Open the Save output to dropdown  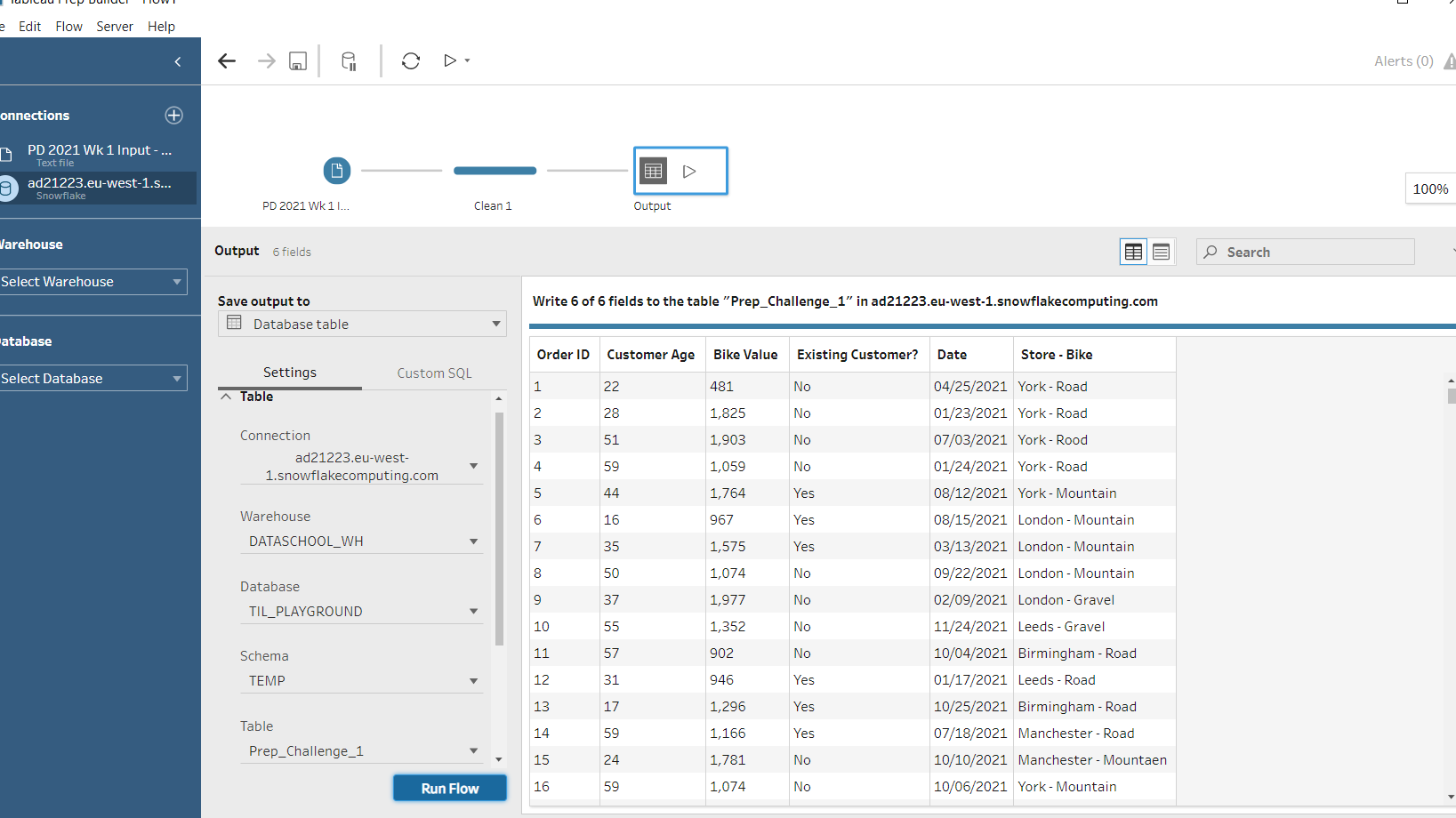point(362,325)
